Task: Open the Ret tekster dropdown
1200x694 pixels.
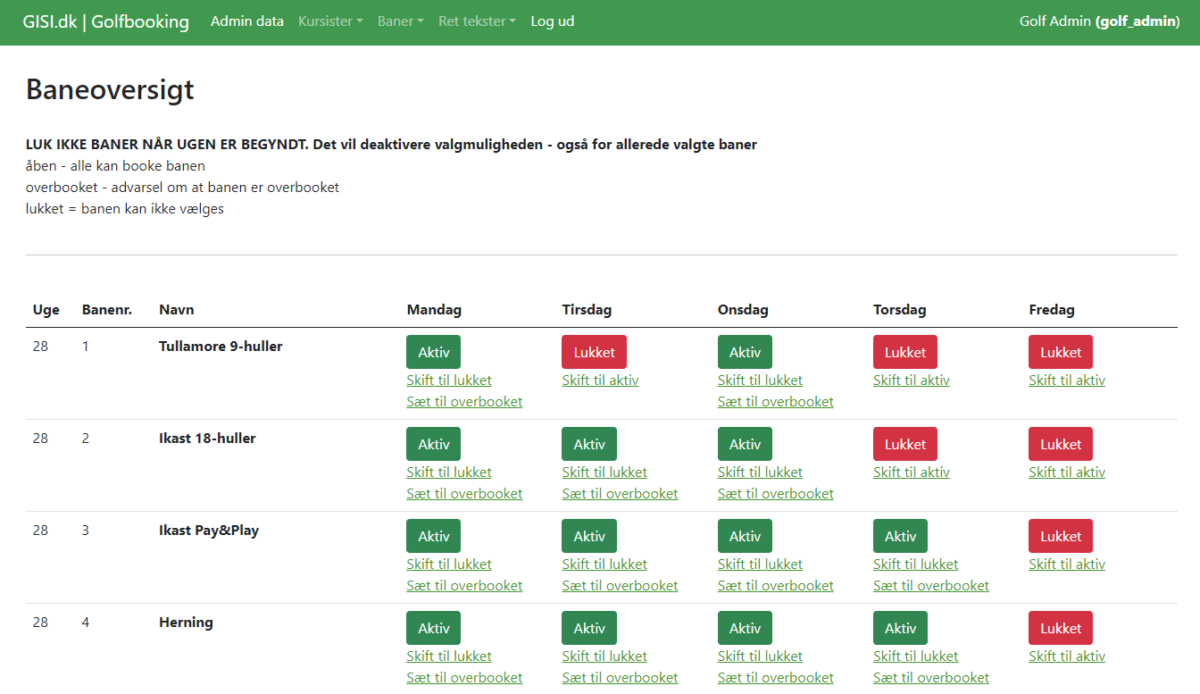Action: 476,21
